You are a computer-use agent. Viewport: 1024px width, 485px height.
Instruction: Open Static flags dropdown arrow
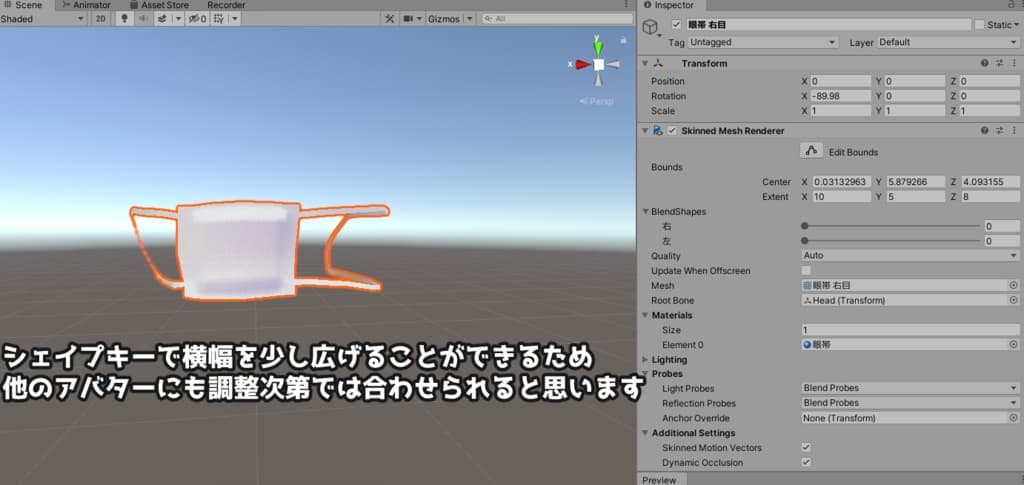pos(1017,25)
